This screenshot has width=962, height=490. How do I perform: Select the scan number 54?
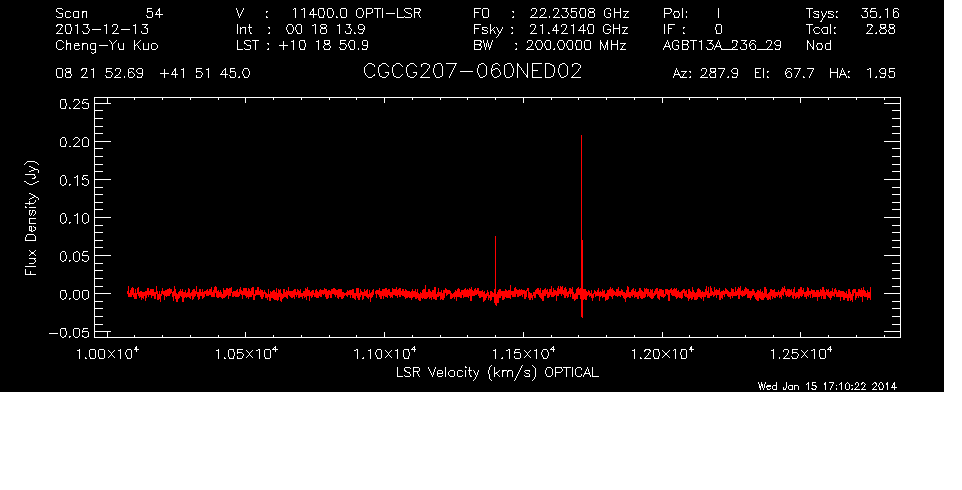[154, 13]
